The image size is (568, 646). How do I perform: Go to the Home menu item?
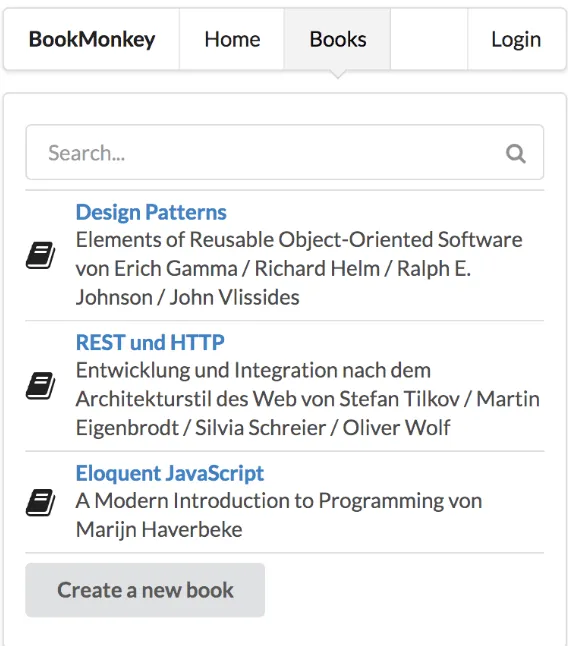click(x=232, y=40)
